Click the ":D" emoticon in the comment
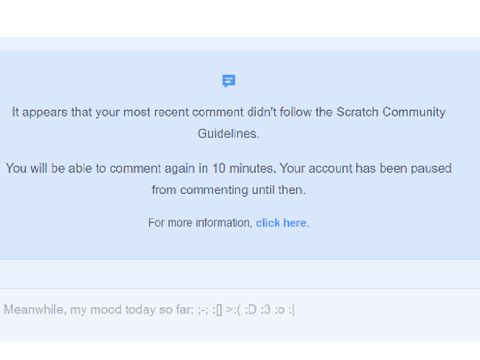Image resolution: width=480 pixels, height=360 pixels. point(250,310)
